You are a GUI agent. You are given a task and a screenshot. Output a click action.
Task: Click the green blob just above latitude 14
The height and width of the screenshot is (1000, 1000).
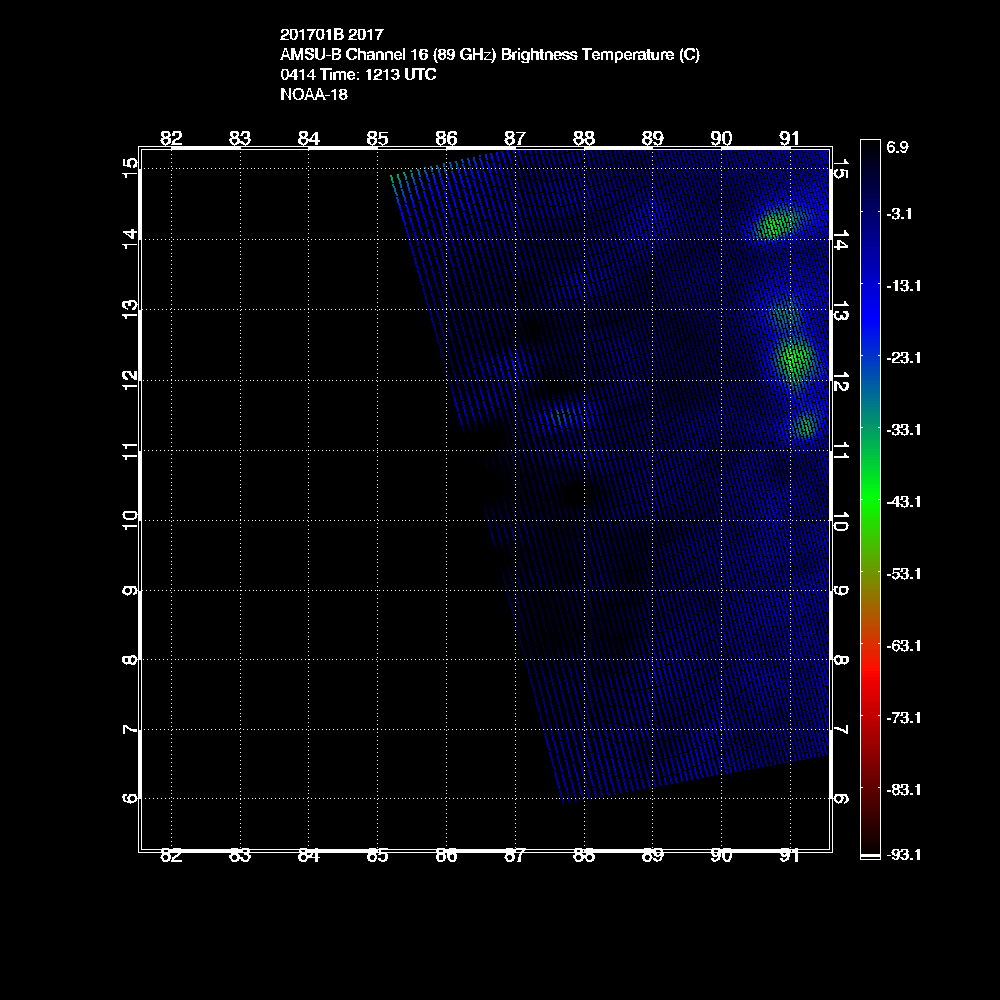point(777,223)
